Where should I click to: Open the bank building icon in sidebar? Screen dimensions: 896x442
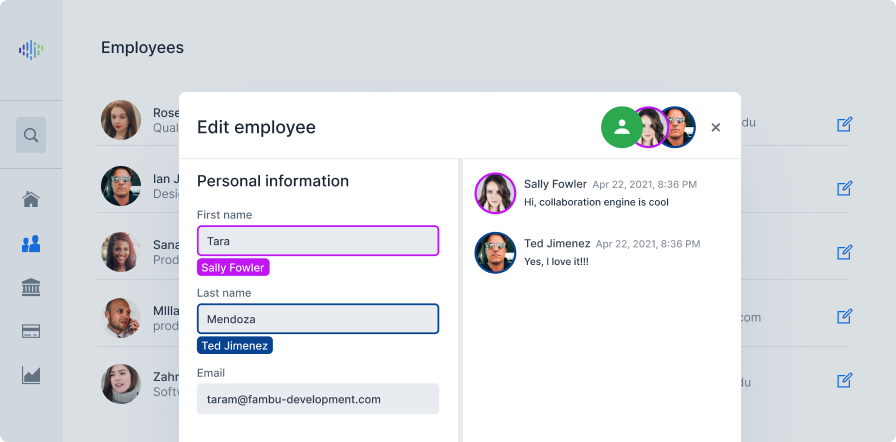[31, 287]
